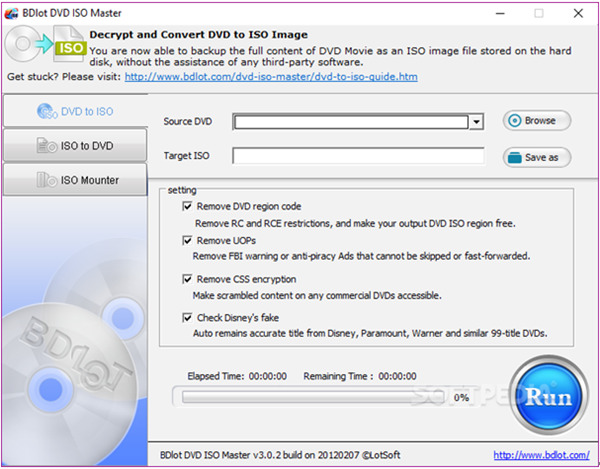The width and height of the screenshot is (600, 469).
Task: Click the 'Remove FBI warning' description text
Action: click(361, 256)
